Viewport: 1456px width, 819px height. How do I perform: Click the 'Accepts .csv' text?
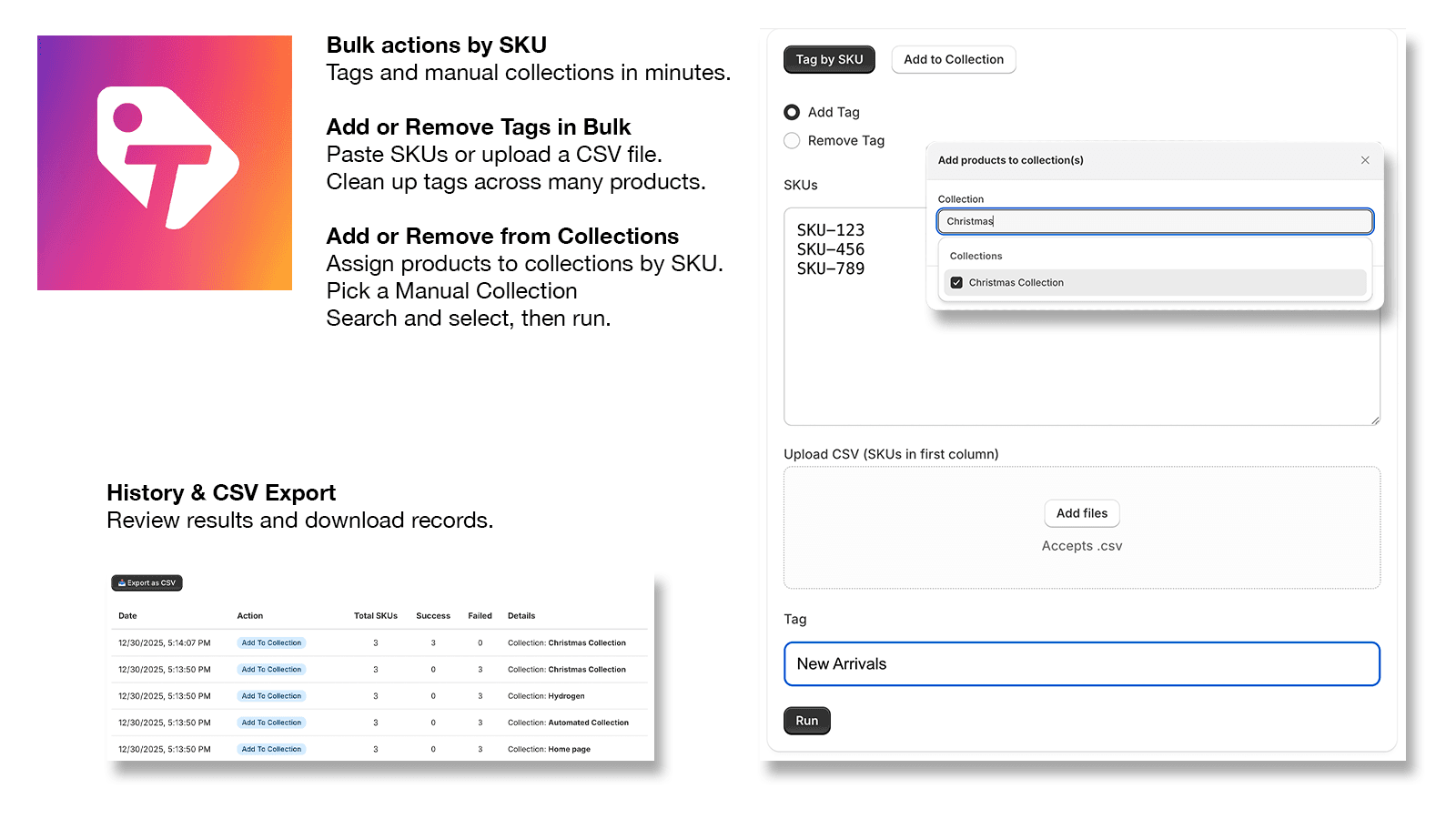click(x=1082, y=546)
